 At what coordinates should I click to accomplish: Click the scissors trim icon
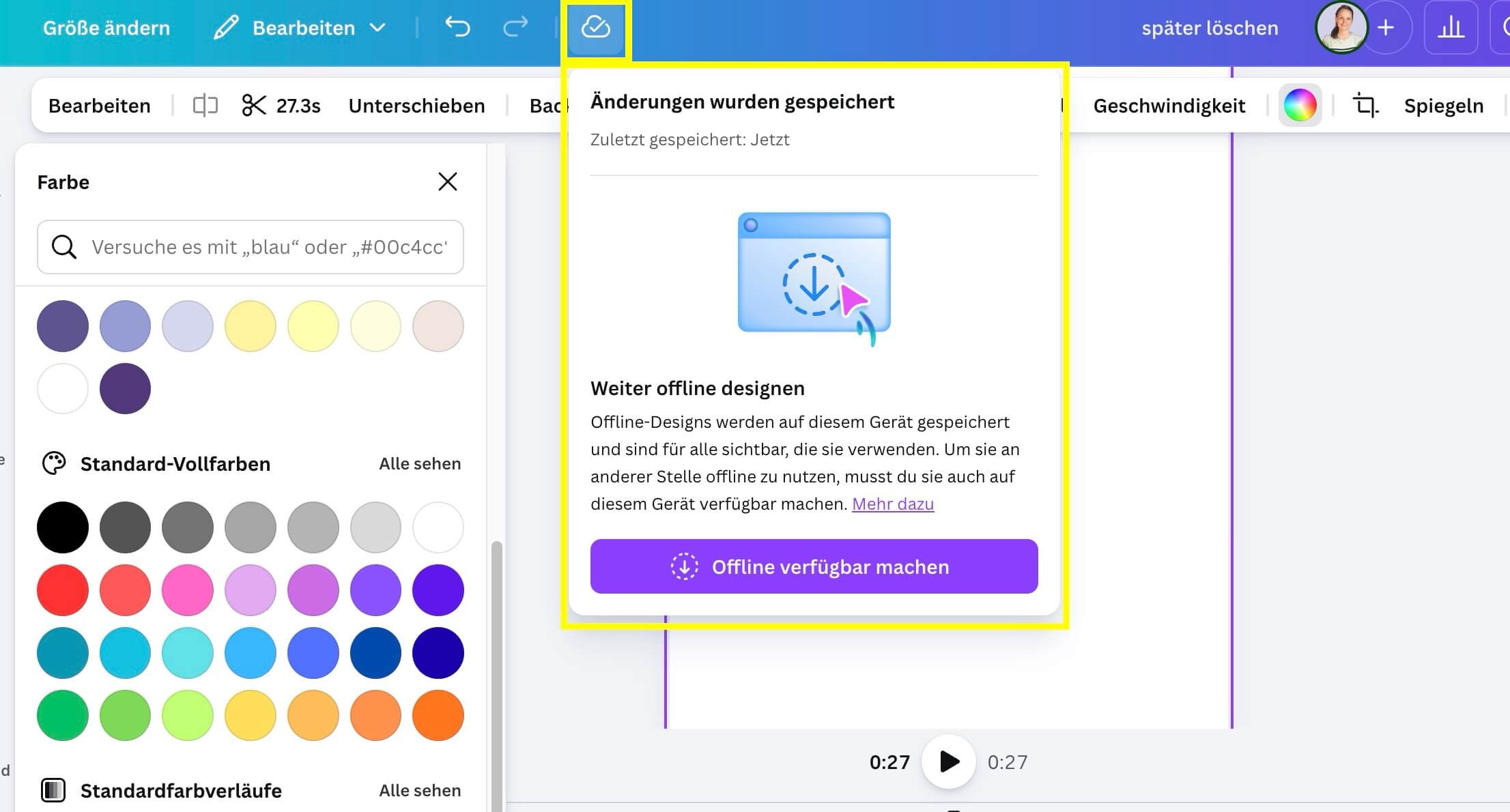(x=253, y=106)
